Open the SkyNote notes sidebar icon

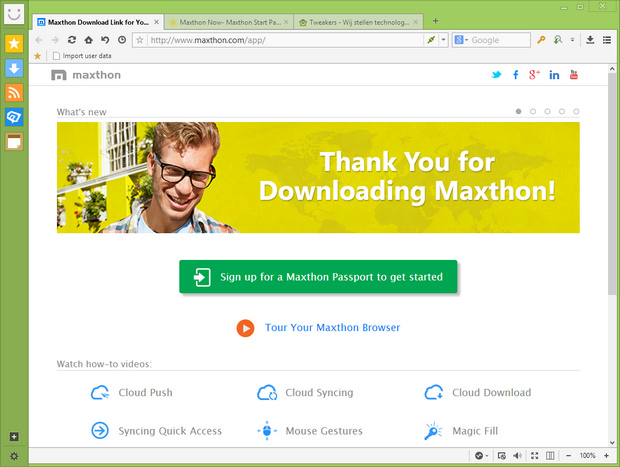(x=14, y=142)
